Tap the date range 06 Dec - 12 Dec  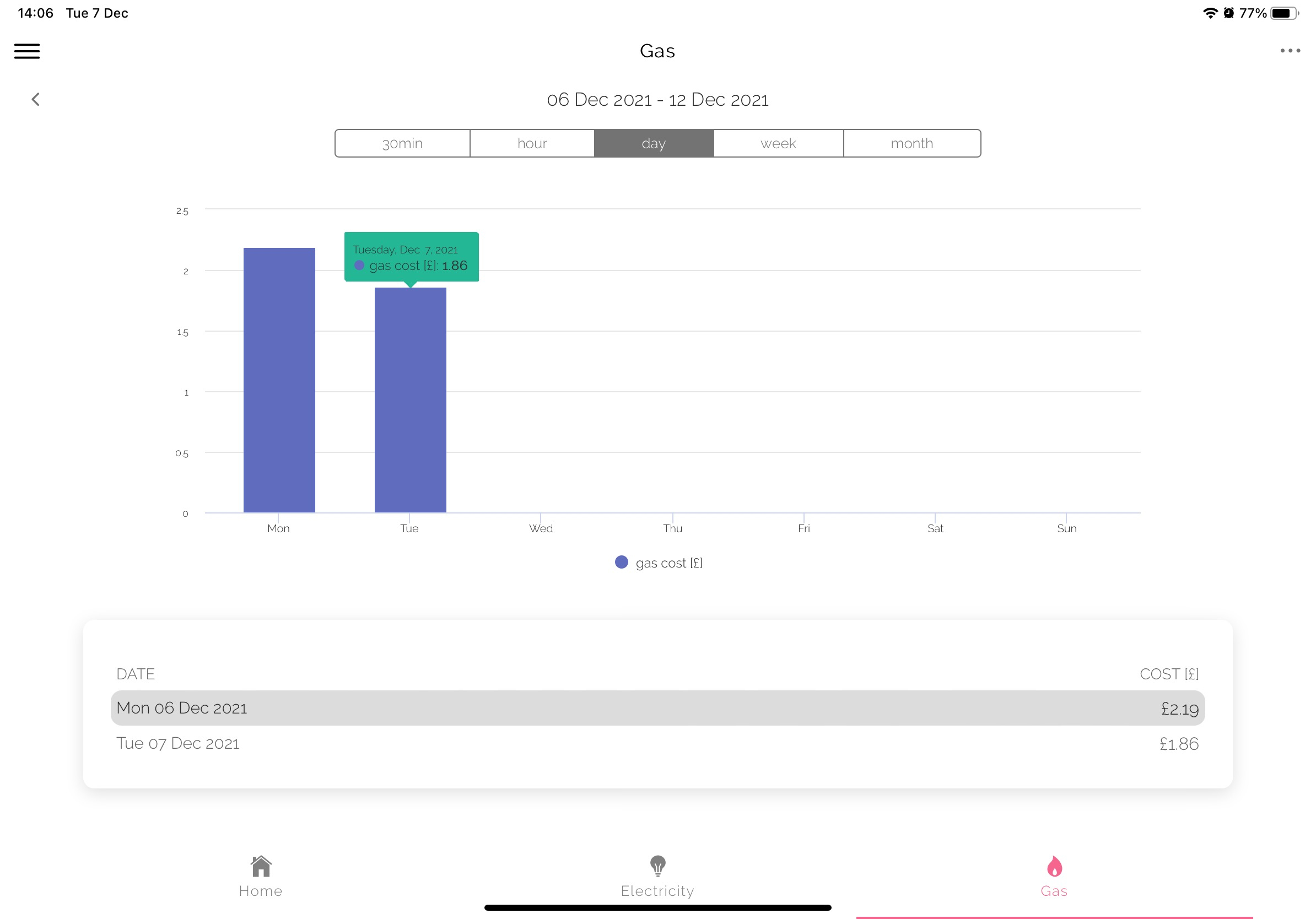[x=657, y=100]
